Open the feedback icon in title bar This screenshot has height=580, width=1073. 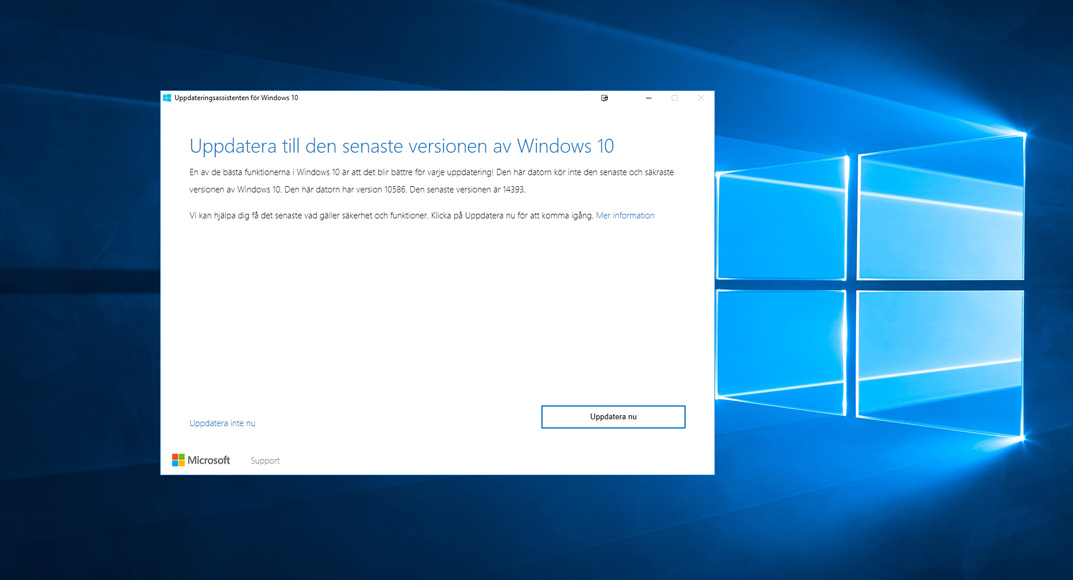tap(605, 98)
